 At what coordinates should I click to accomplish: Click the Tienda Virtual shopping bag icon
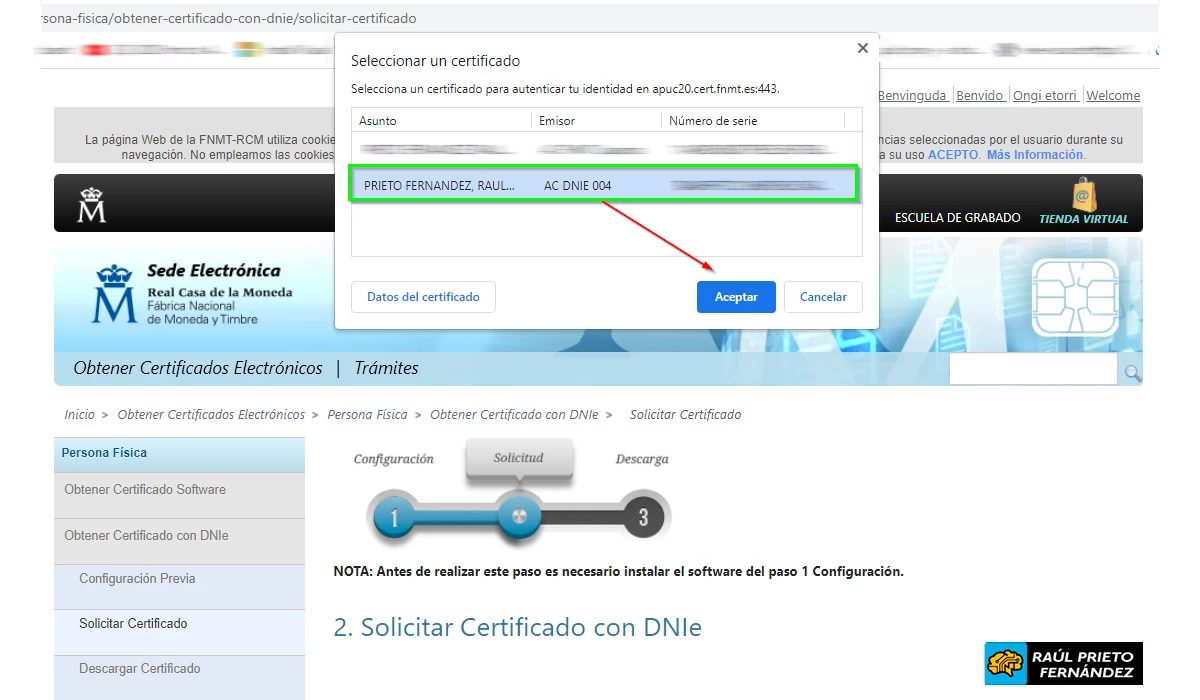[1085, 196]
